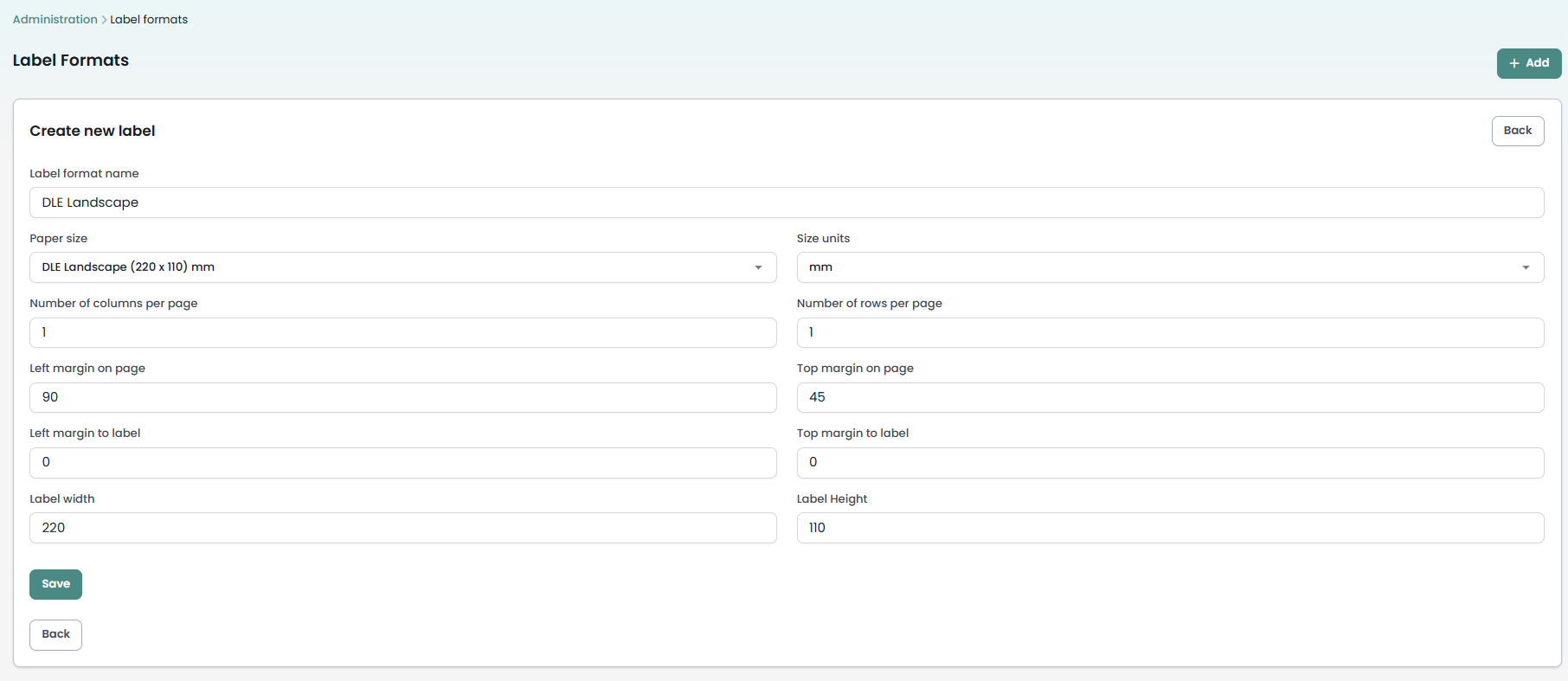Screen dimensions: 1568x681
Task: Edit the Label format name field
Action: pyautogui.click(x=787, y=202)
